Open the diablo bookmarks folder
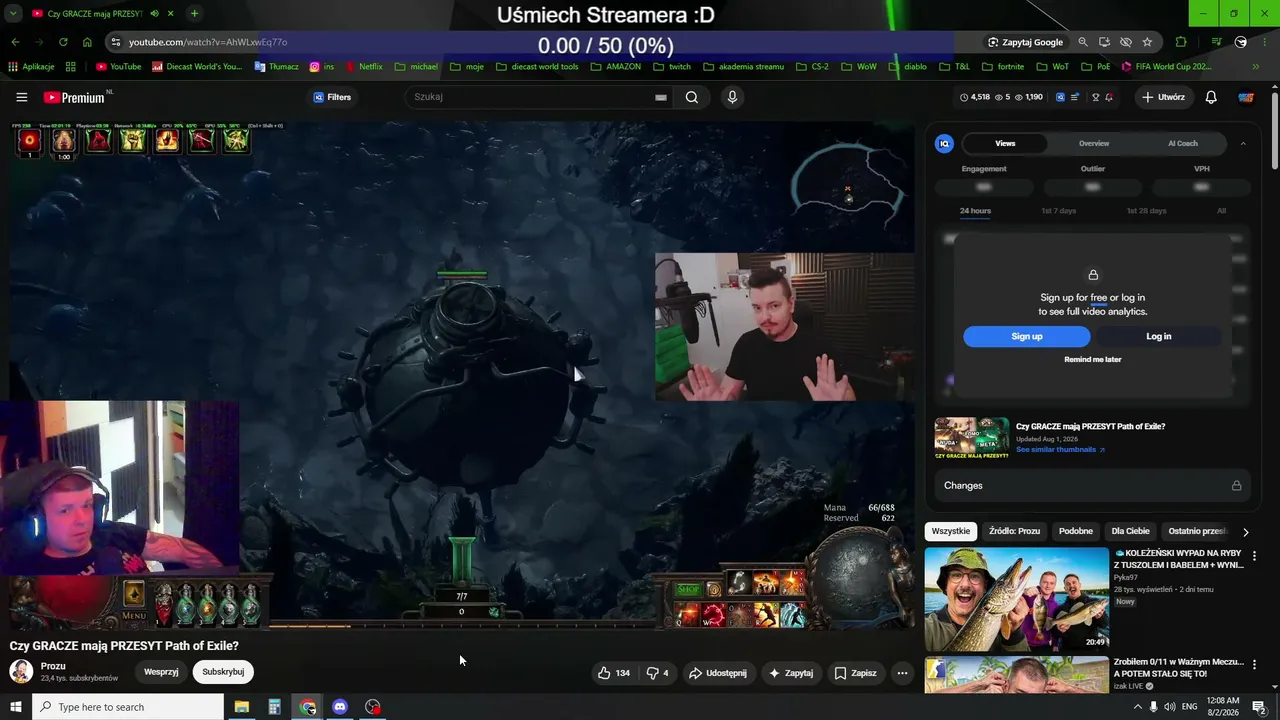This screenshot has width=1280, height=720. pos(907,67)
